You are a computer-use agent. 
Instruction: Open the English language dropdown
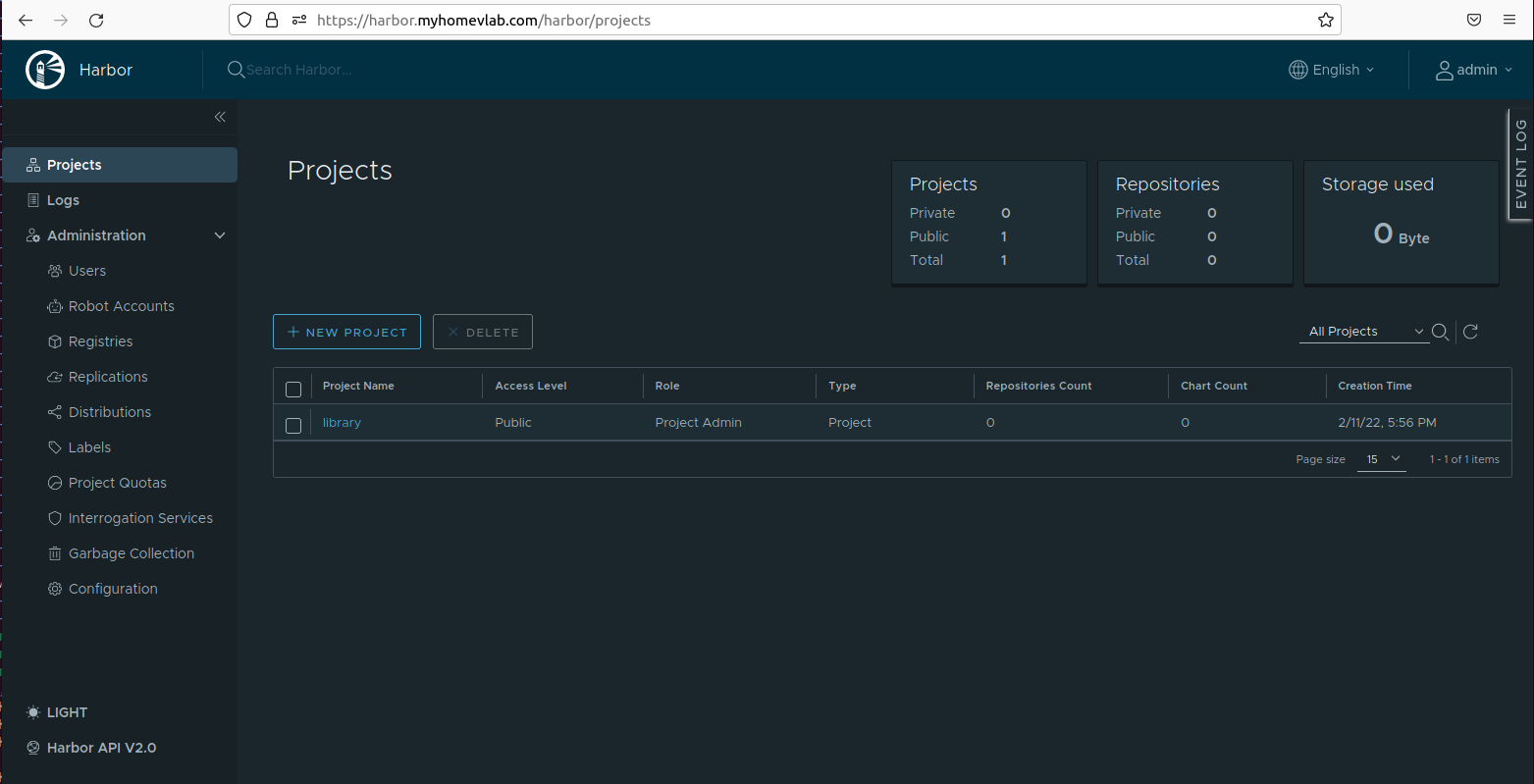[1332, 70]
